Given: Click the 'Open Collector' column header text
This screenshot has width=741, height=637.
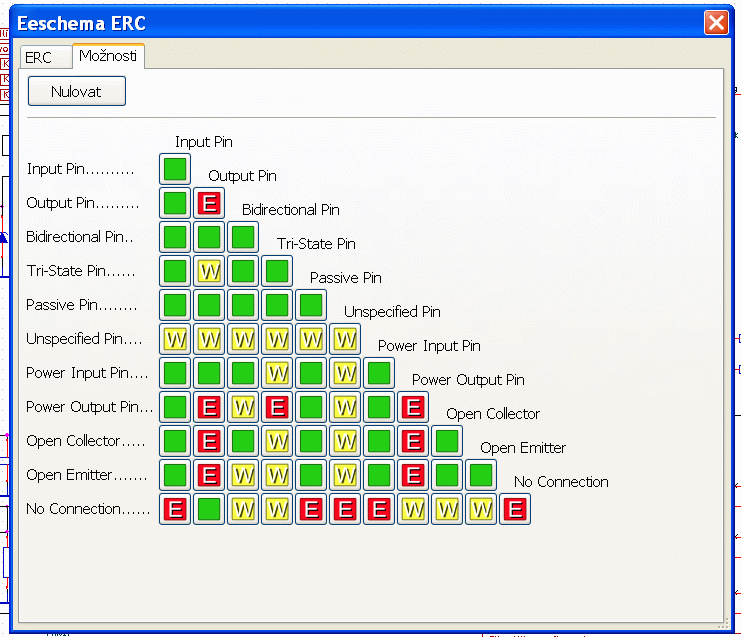Looking at the screenshot, I should [493, 413].
